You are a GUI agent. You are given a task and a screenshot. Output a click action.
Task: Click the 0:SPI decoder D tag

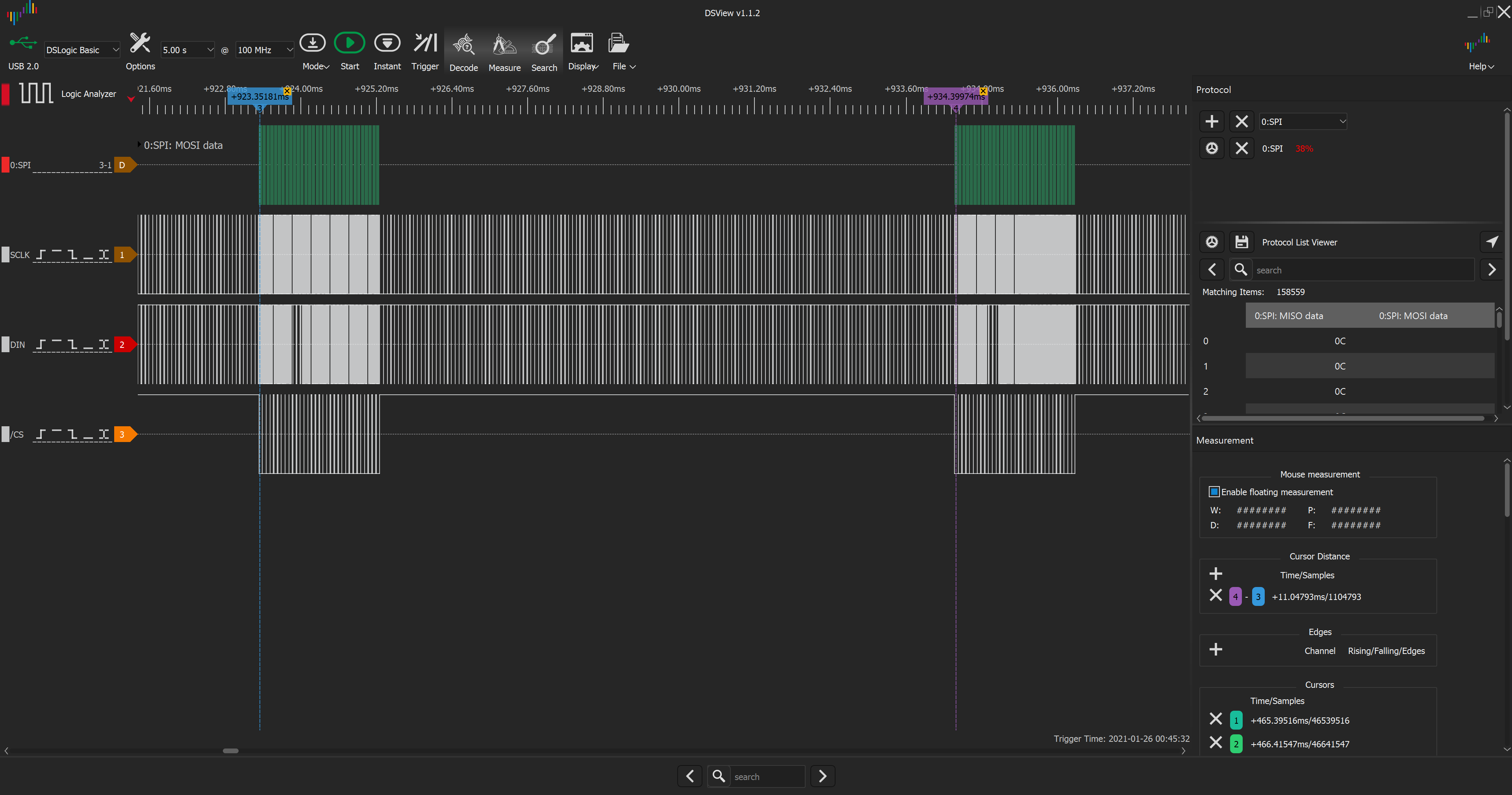click(124, 165)
